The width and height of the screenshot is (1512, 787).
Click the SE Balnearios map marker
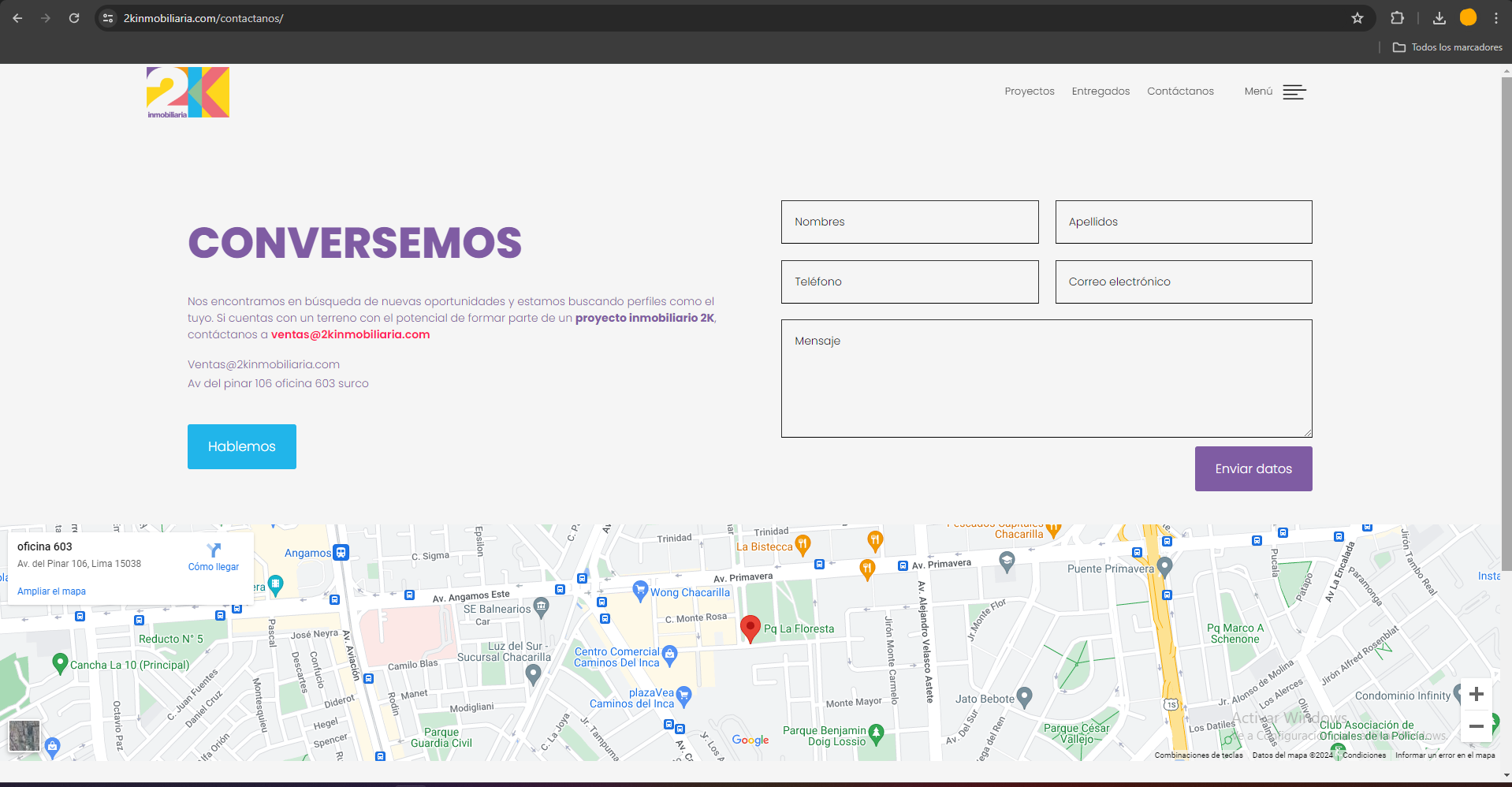click(x=541, y=606)
